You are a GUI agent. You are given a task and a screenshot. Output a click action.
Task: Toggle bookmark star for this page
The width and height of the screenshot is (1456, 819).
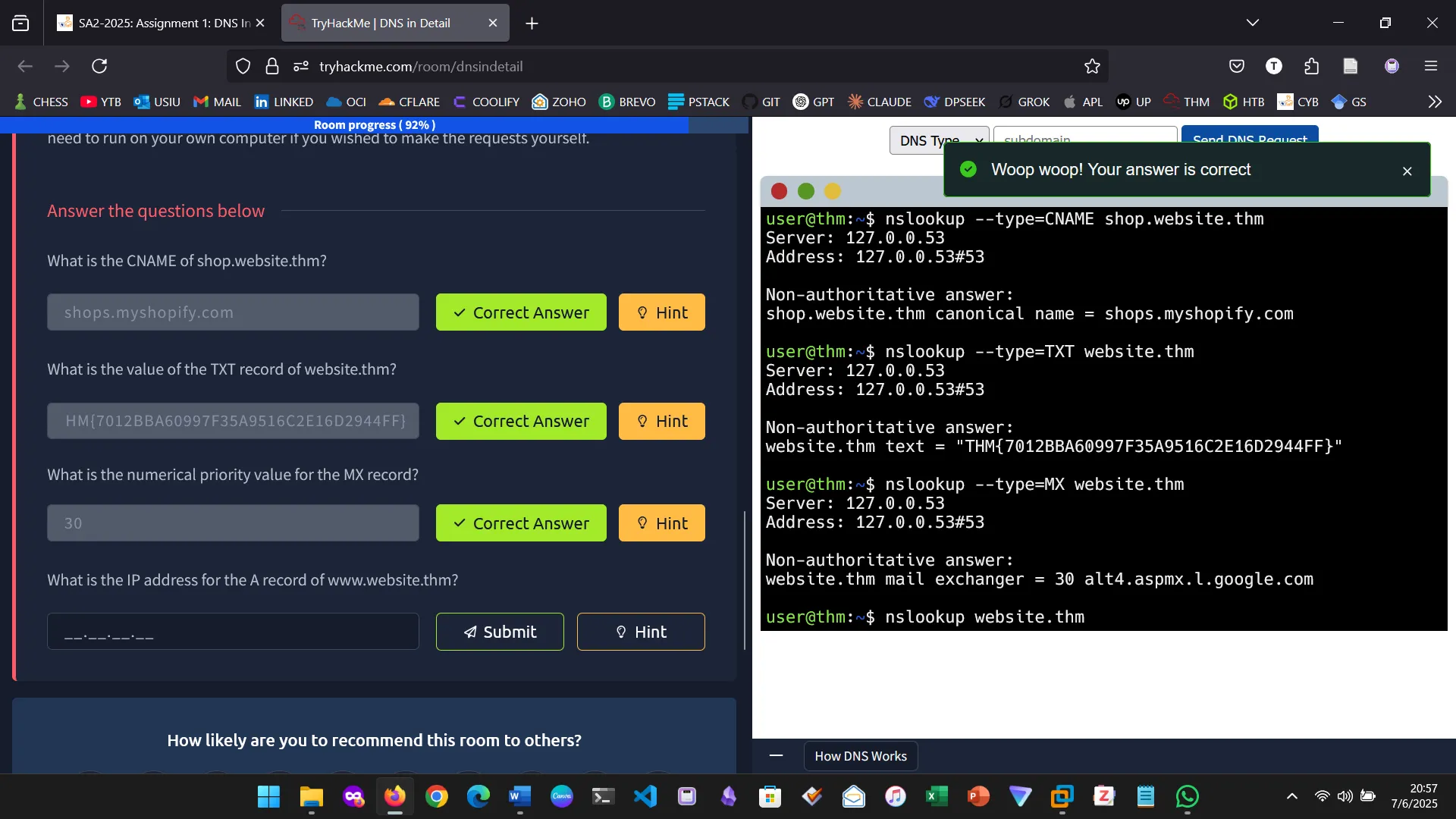pyautogui.click(x=1092, y=66)
